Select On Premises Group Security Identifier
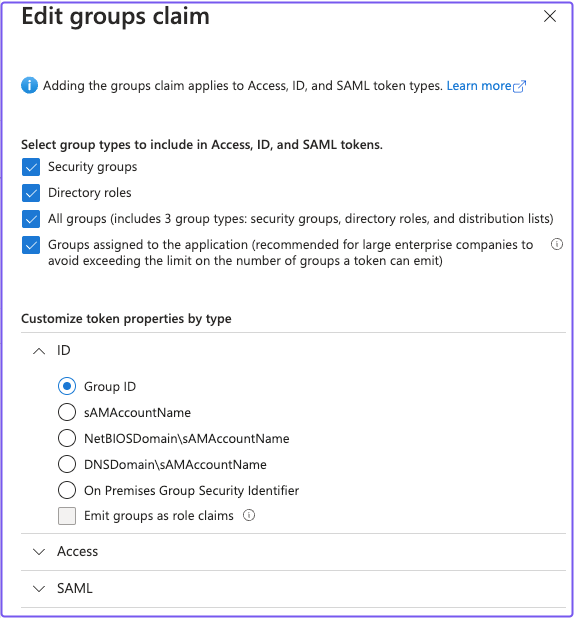The height and width of the screenshot is (618, 574). pos(67,491)
